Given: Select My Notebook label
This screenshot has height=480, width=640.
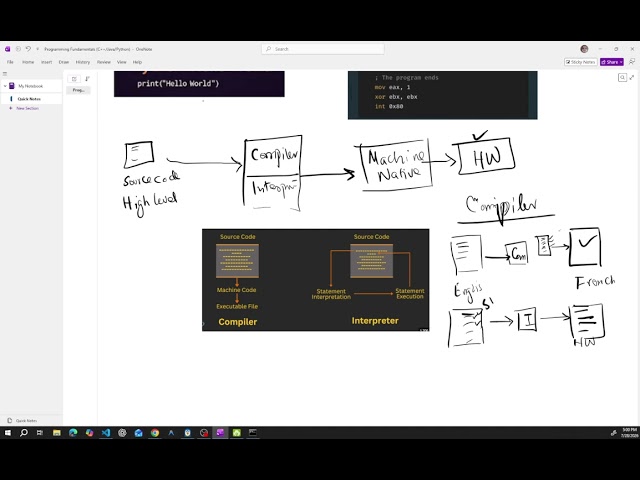Looking at the screenshot, I should 31,86.
